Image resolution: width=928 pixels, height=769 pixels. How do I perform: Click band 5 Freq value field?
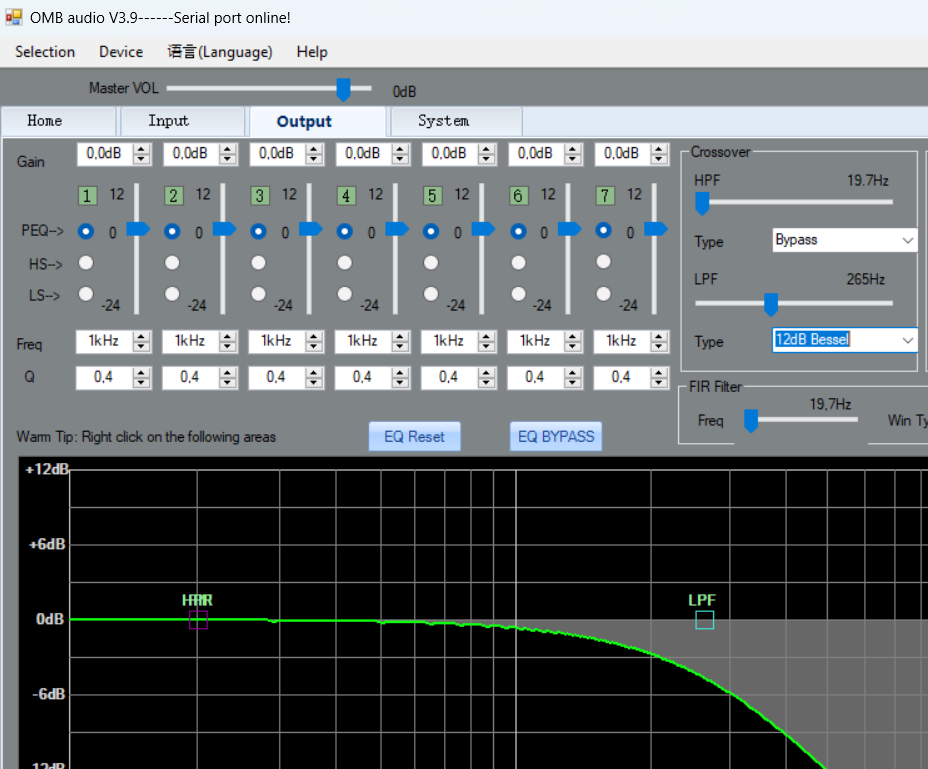point(449,341)
